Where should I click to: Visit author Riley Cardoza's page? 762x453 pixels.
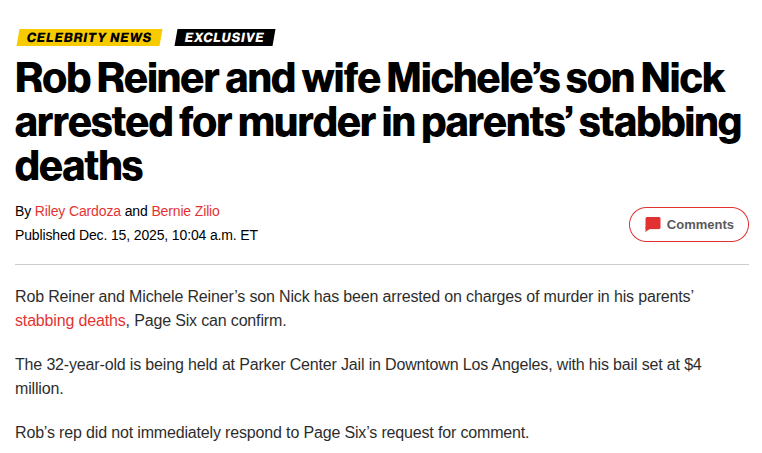pyautogui.click(x=78, y=211)
